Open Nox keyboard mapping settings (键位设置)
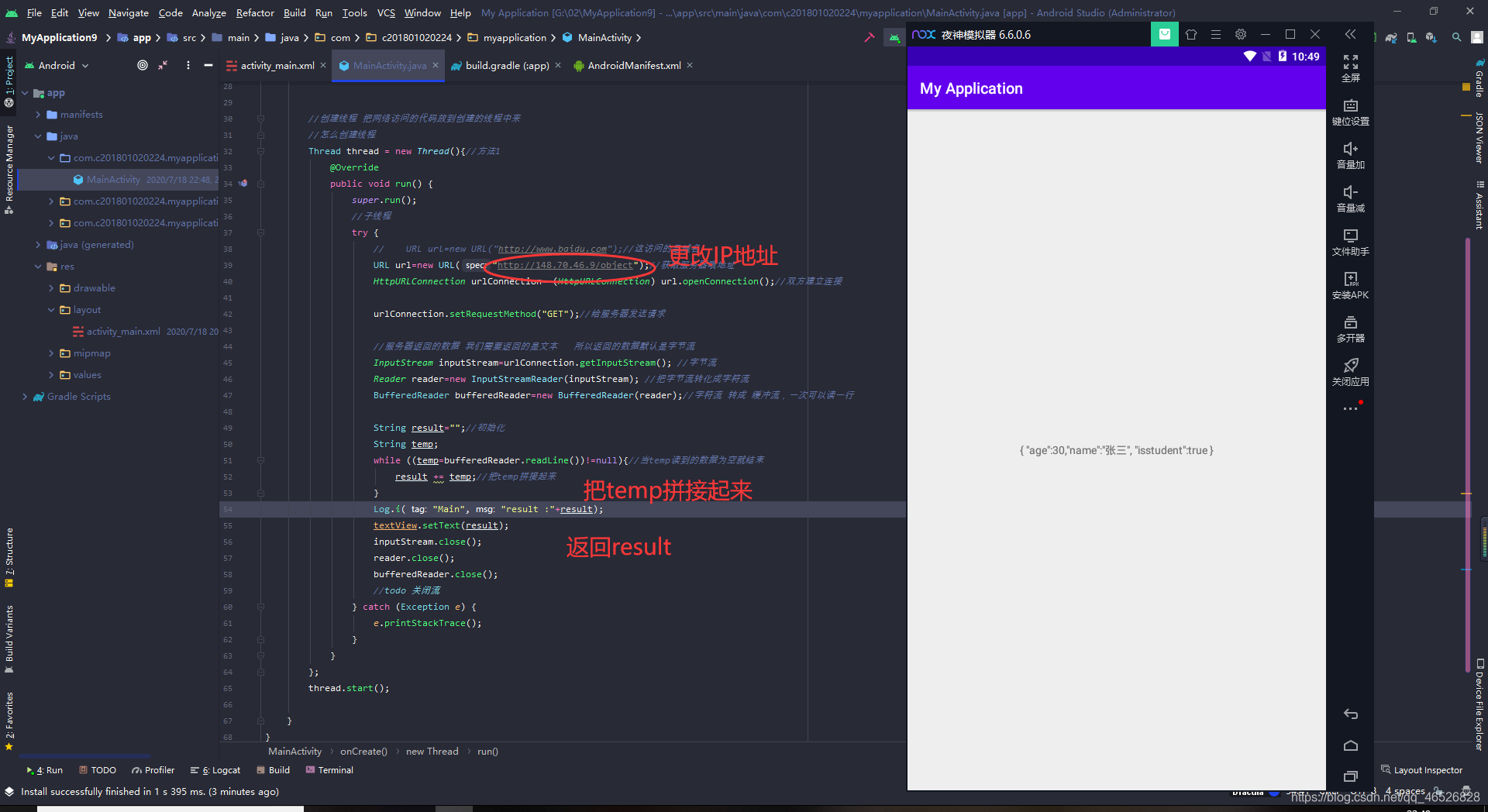Viewport: 1488px width, 812px height. coord(1351,112)
